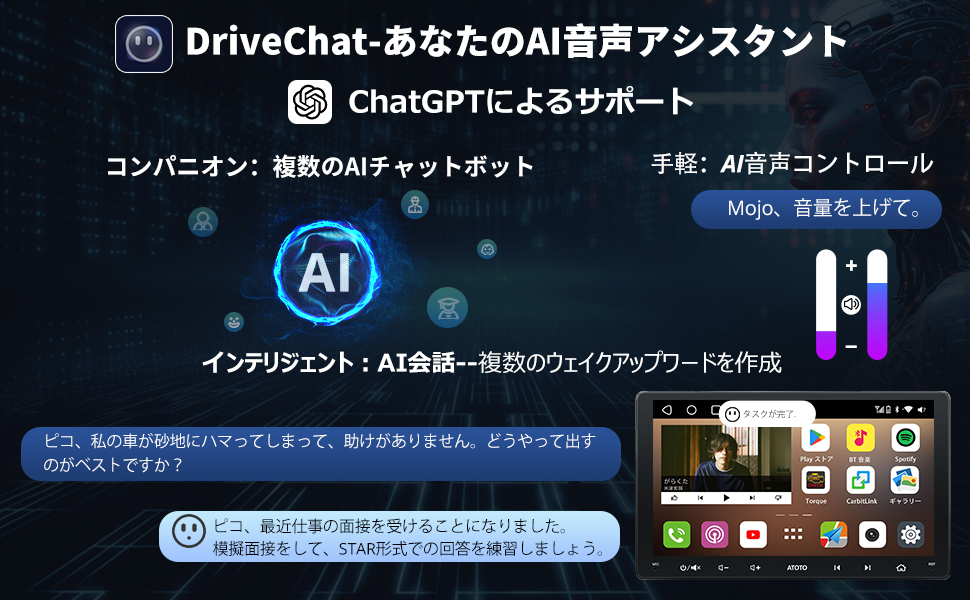Tap the Android home circle button
Viewport: 970px width, 600px height.
pyautogui.click(x=692, y=410)
